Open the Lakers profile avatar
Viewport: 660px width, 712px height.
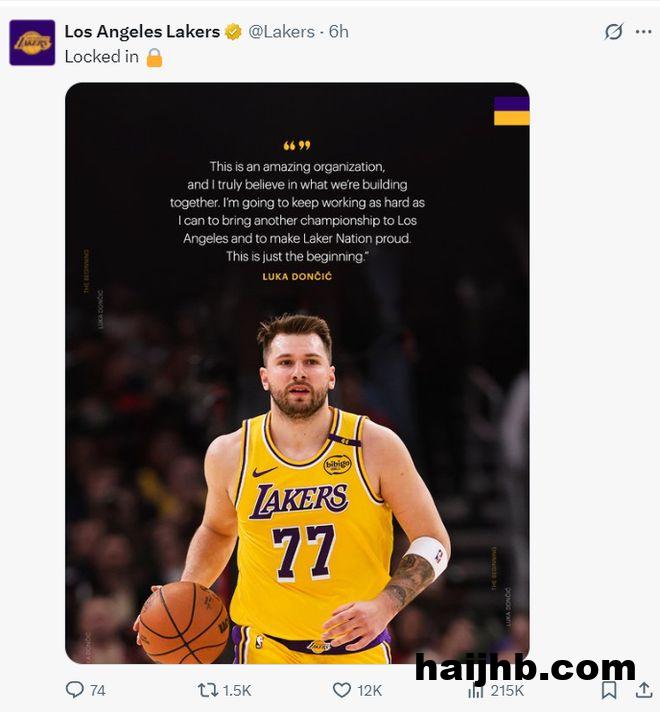tap(32, 43)
